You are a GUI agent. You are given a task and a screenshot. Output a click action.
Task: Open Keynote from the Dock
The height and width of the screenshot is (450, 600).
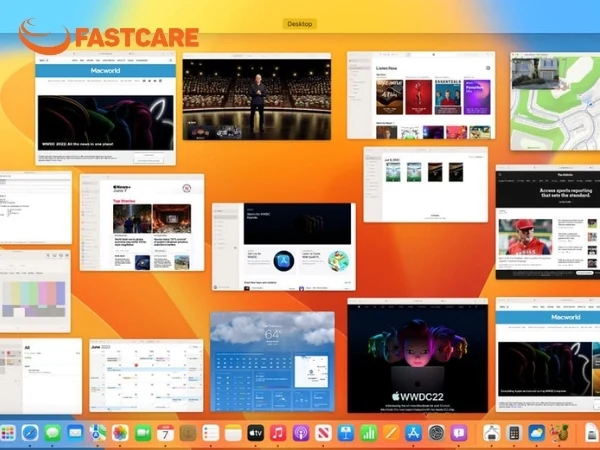(346, 433)
